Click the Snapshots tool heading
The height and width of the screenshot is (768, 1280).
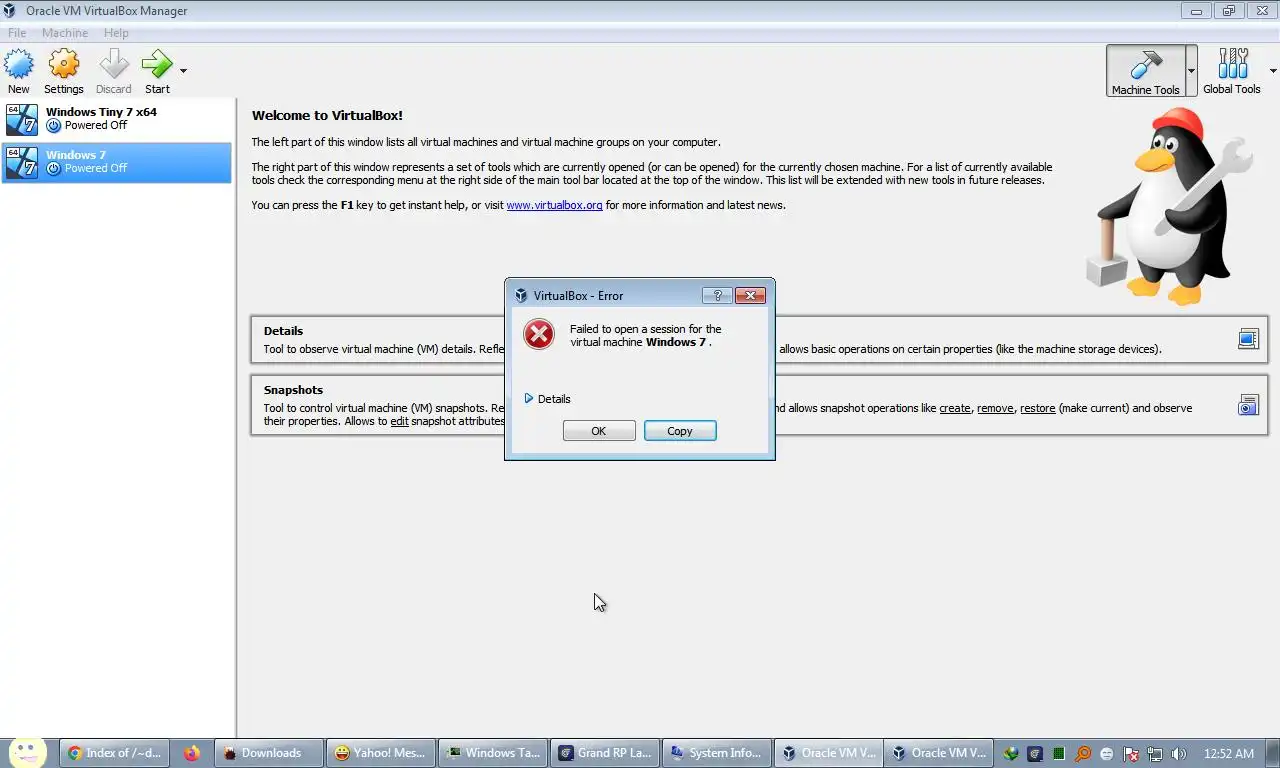[293, 390]
